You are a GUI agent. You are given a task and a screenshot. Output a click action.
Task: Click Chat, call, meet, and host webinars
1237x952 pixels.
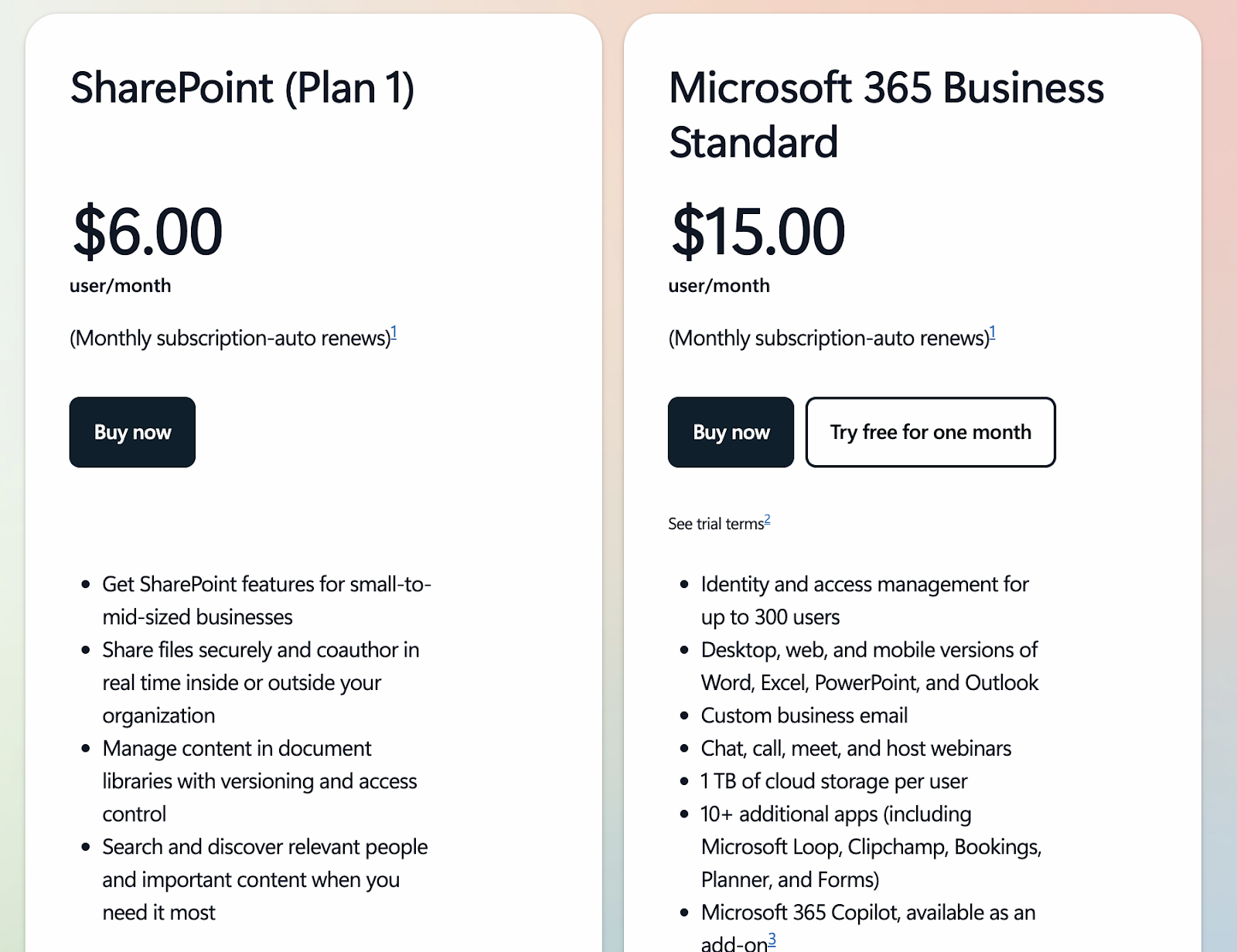[856, 748]
